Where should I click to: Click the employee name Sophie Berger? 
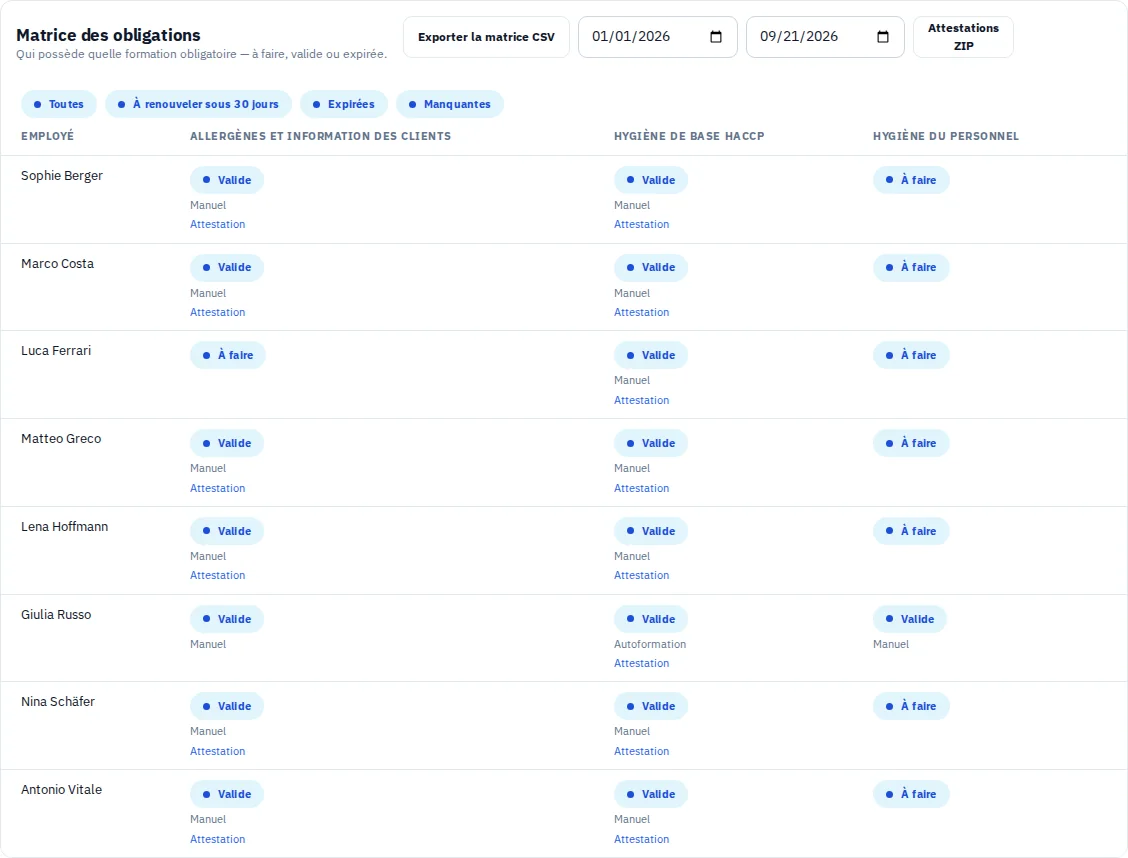tap(62, 175)
